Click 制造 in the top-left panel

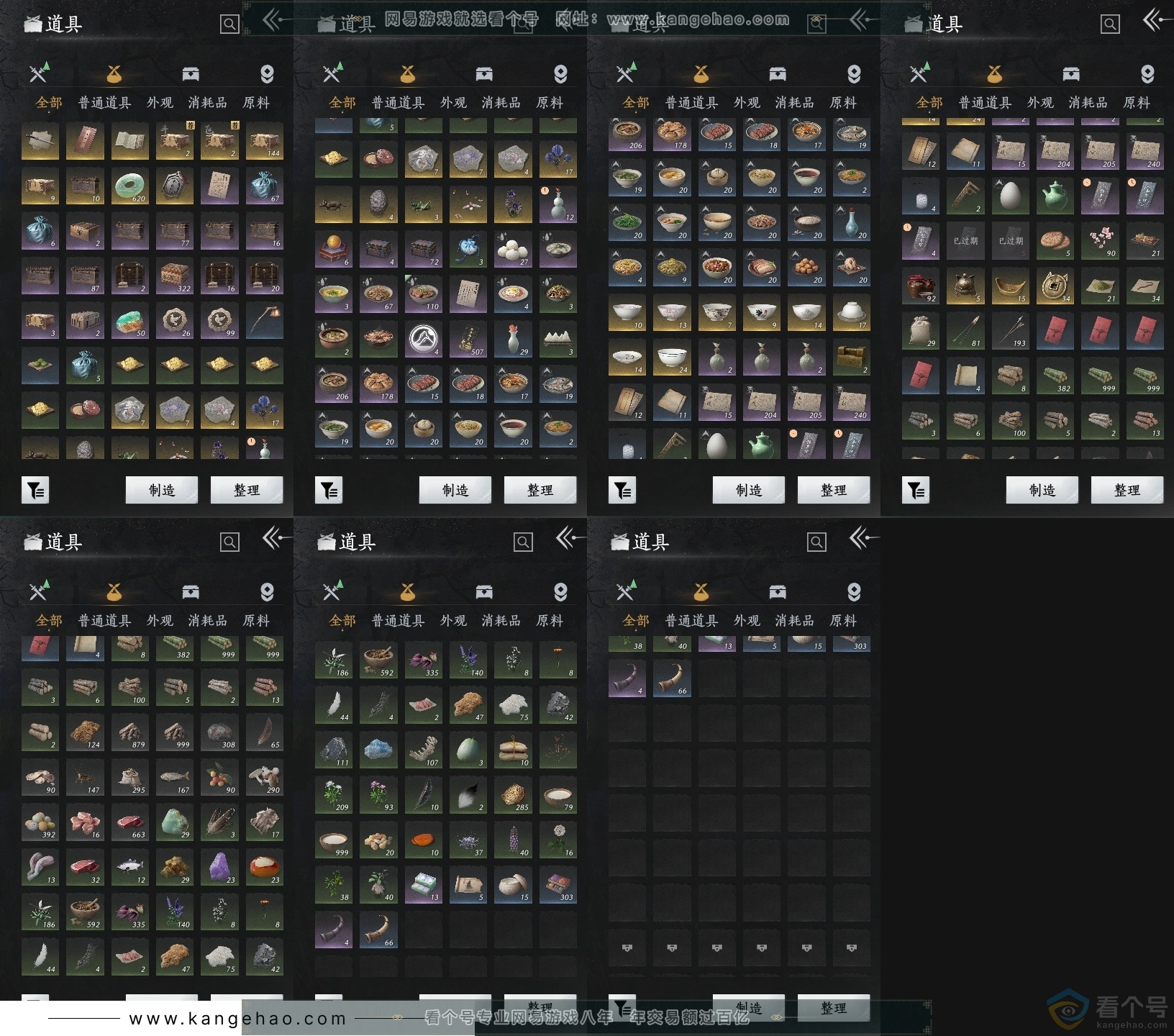(162, 490)
